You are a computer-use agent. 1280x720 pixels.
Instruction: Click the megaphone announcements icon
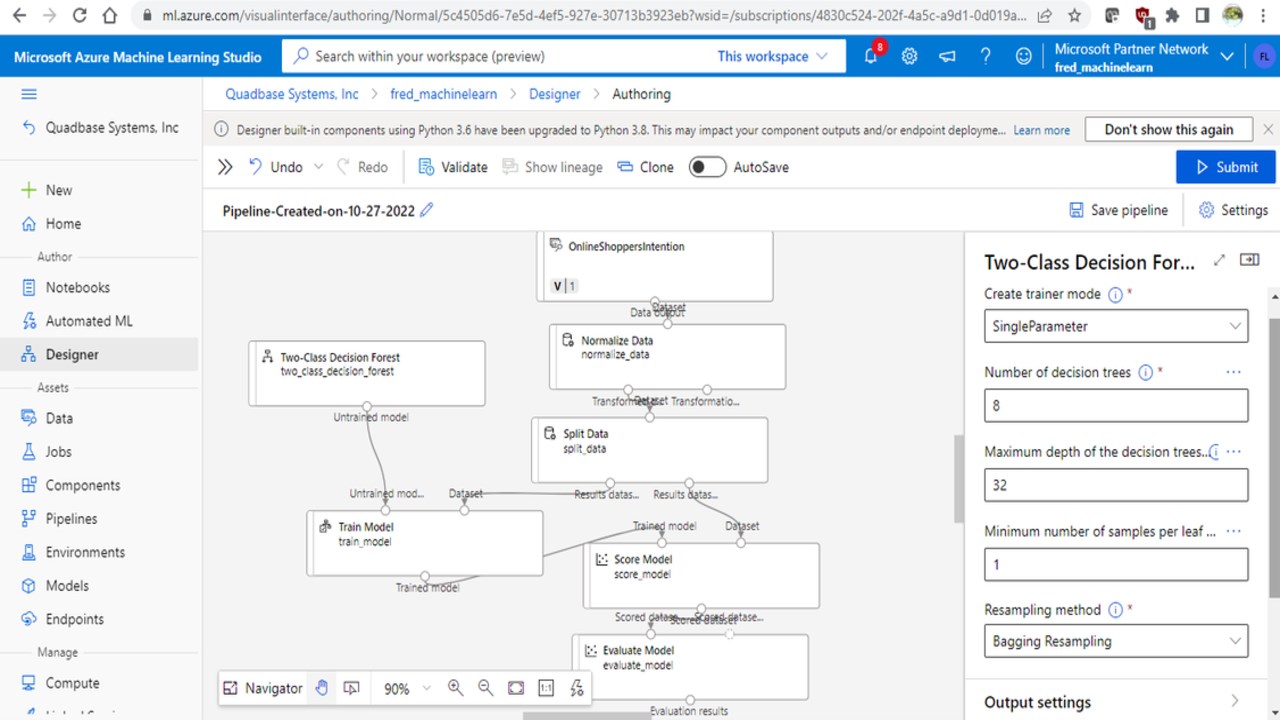[947, 56]
